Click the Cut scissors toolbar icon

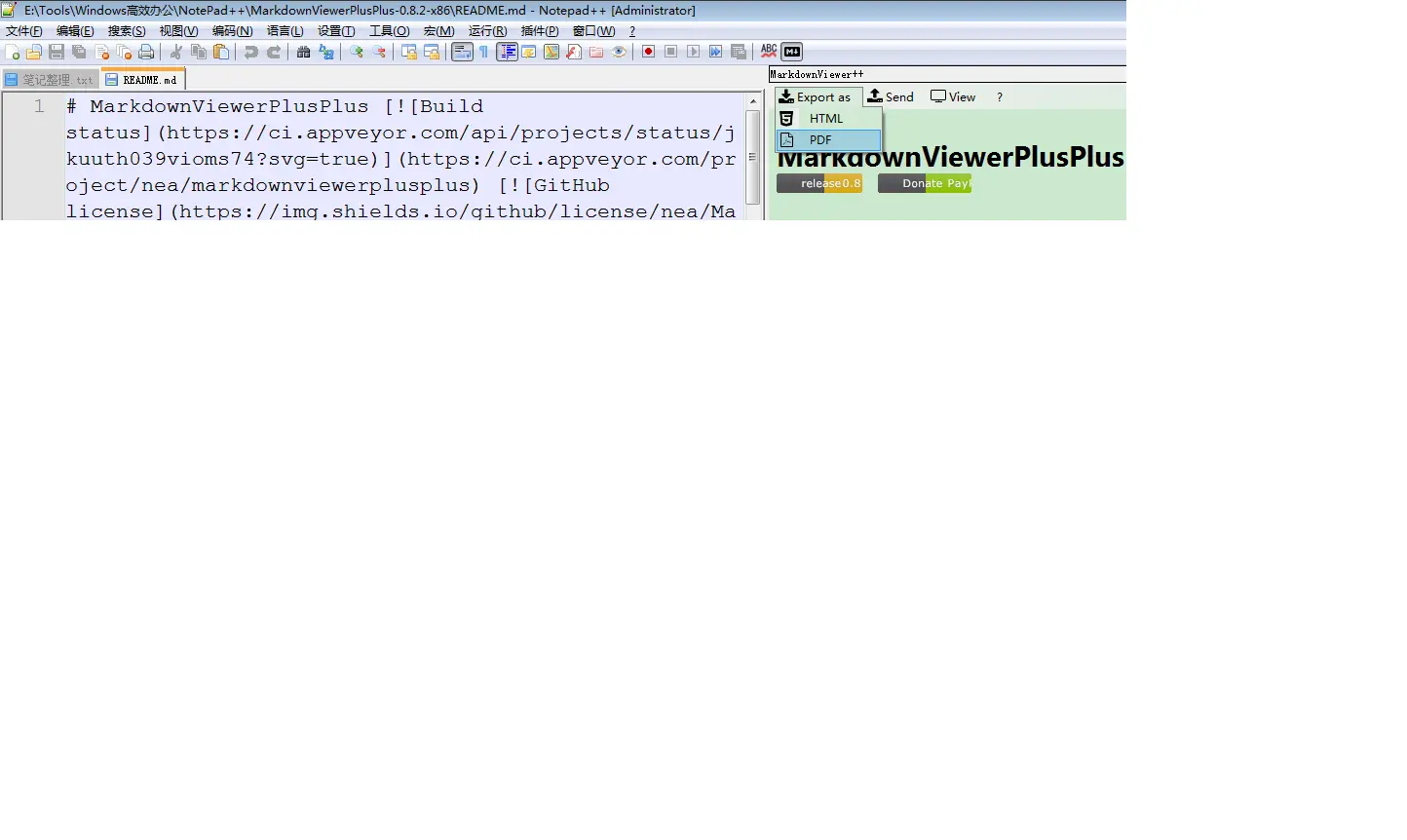(176, 52)
